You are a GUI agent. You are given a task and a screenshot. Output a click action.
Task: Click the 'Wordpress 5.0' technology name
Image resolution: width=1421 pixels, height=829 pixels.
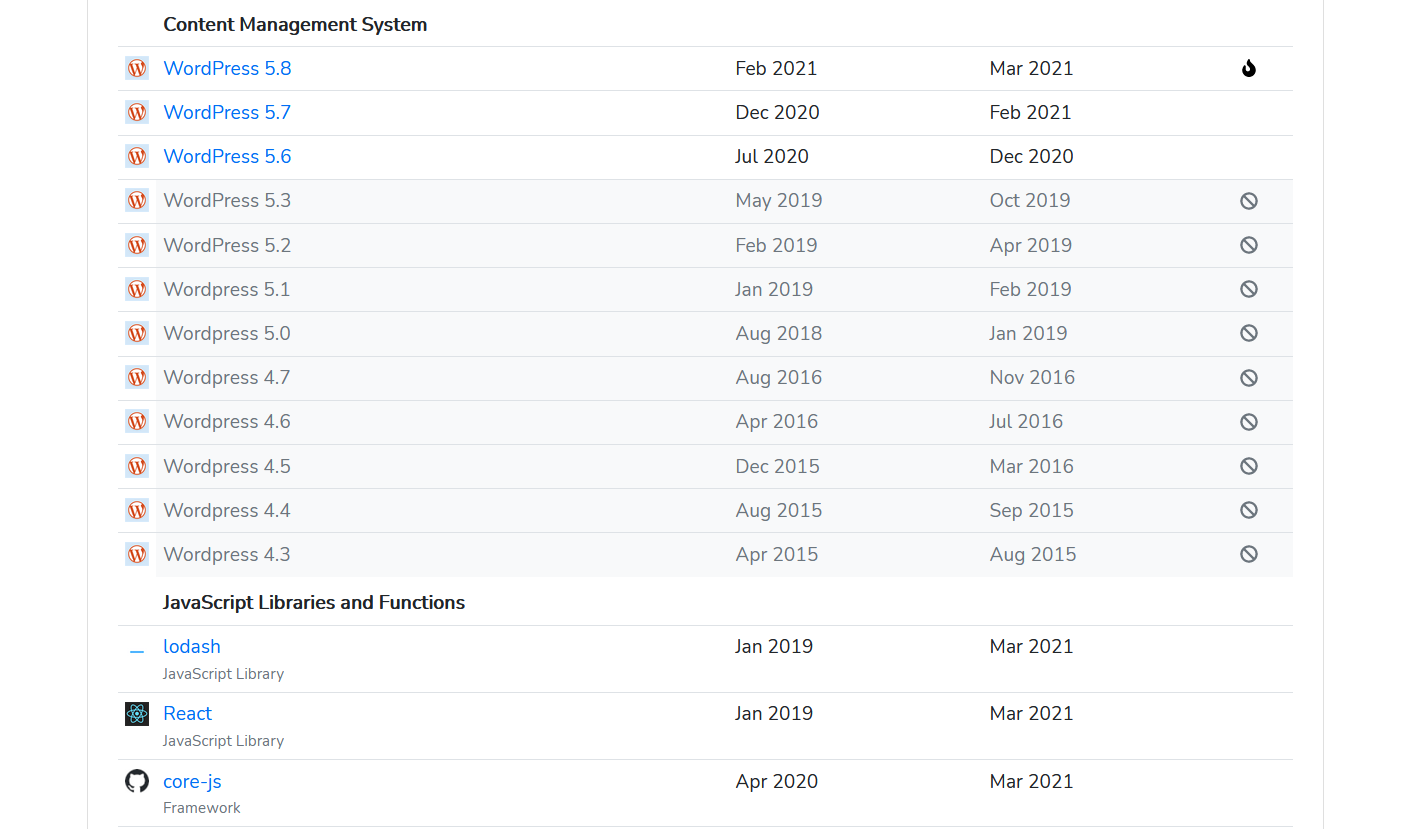[227, 333]
